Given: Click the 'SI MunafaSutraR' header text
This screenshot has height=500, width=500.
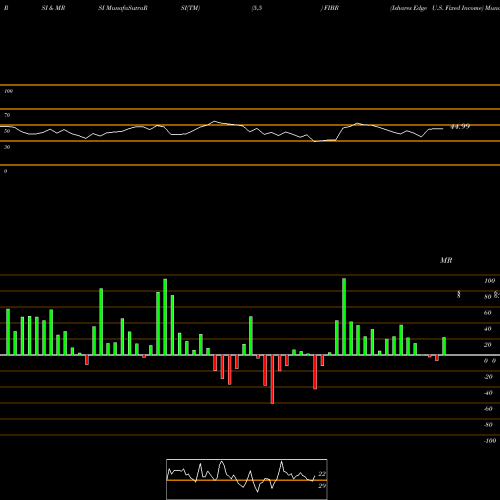Looking at the screenshot, I should tap(123, 8).
